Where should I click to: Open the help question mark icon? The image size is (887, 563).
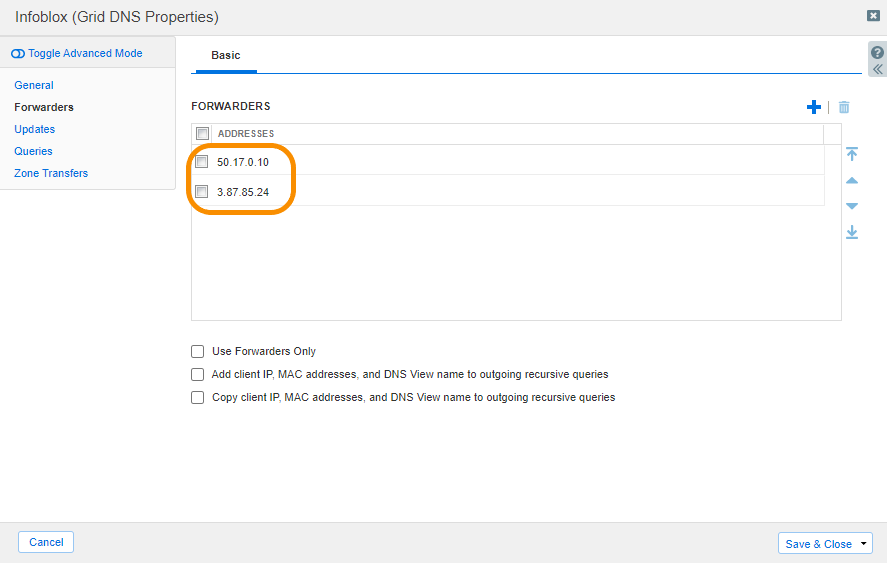coord(877,53)
